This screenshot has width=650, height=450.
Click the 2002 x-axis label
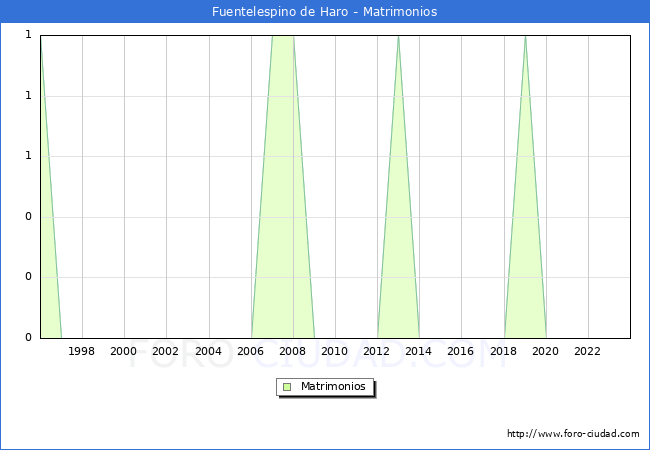click(x=166, y=351)
